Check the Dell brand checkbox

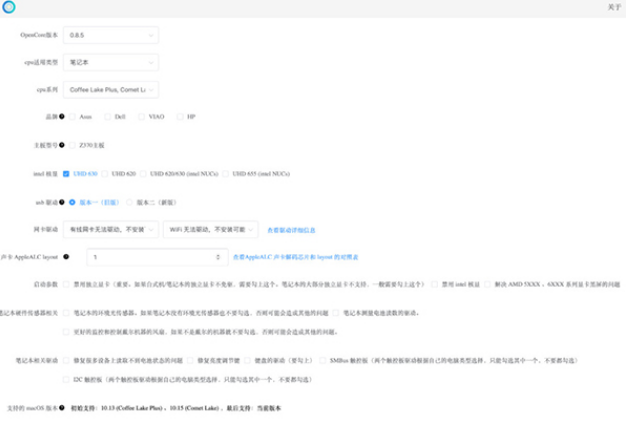[107, 117]
